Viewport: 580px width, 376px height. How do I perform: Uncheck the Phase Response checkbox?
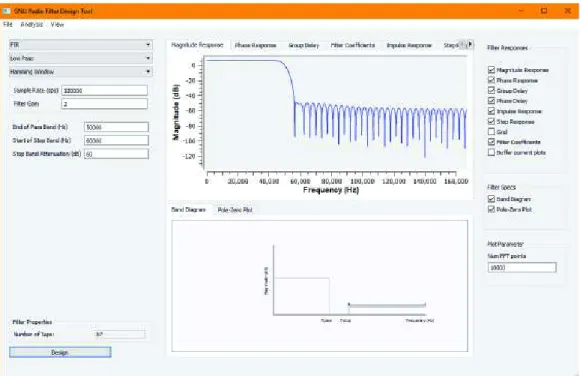491,80
